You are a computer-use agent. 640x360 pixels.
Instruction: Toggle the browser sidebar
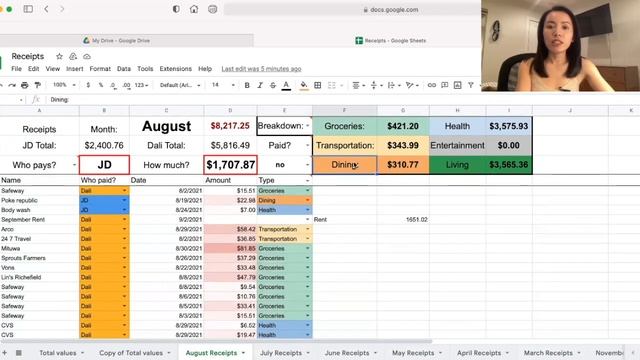28,9
